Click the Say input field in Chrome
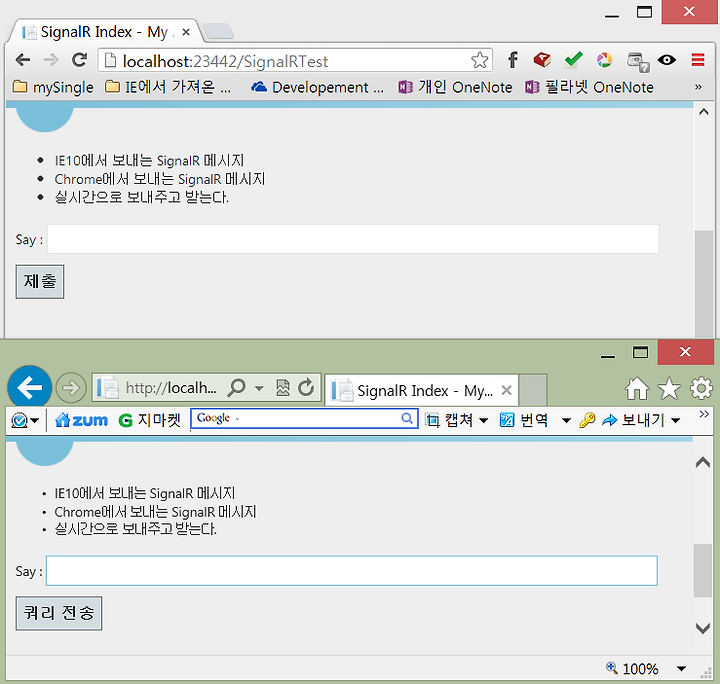Viewport: 720px width, 684px height. click(x=353, y=239)
